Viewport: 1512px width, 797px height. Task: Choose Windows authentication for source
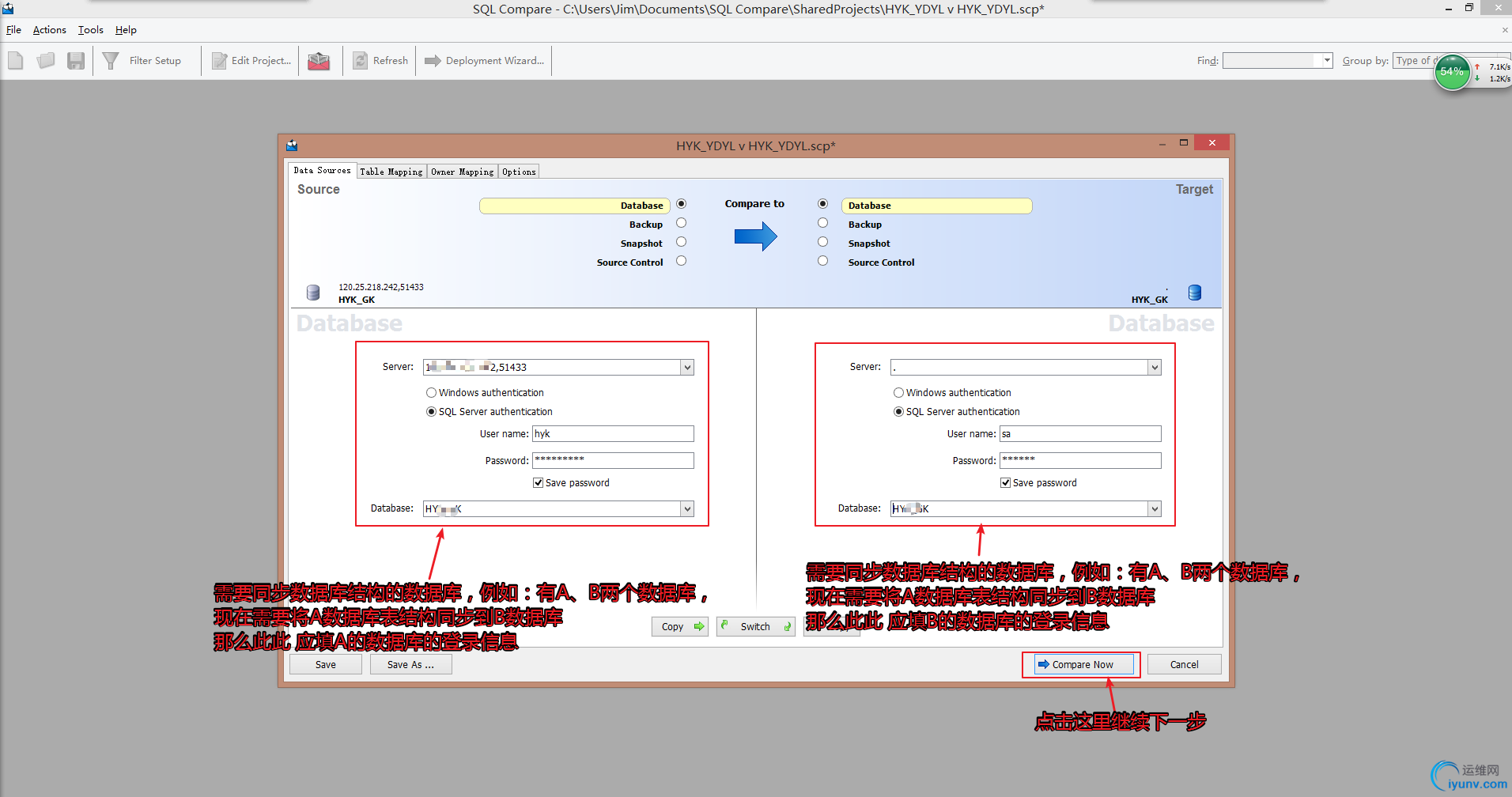[431, 393]
